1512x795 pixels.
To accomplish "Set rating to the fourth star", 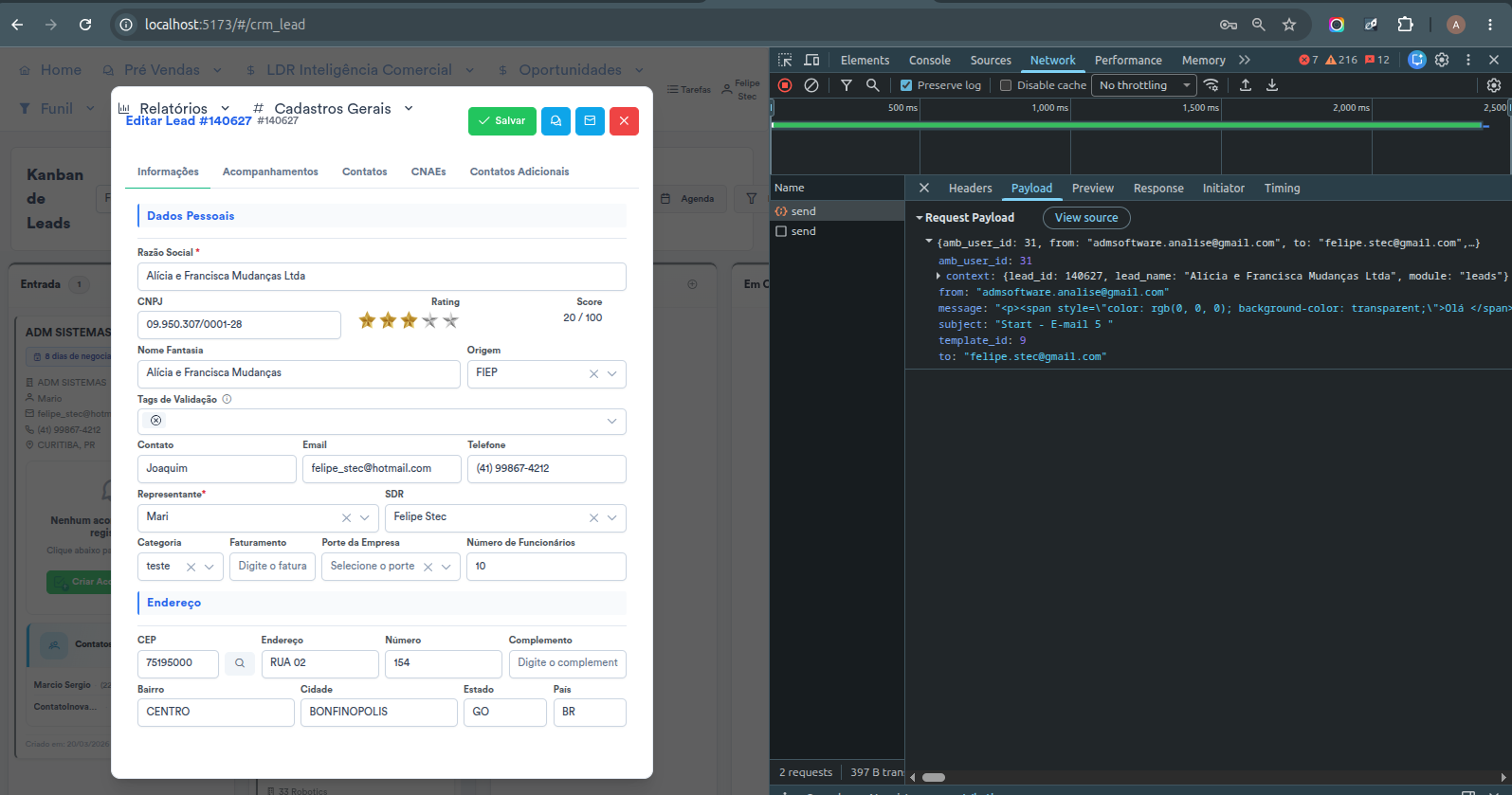I will click(x=429, y=320).
